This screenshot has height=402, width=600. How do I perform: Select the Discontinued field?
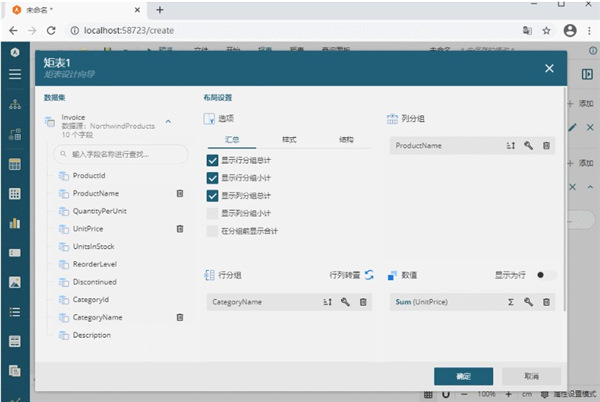95,282
